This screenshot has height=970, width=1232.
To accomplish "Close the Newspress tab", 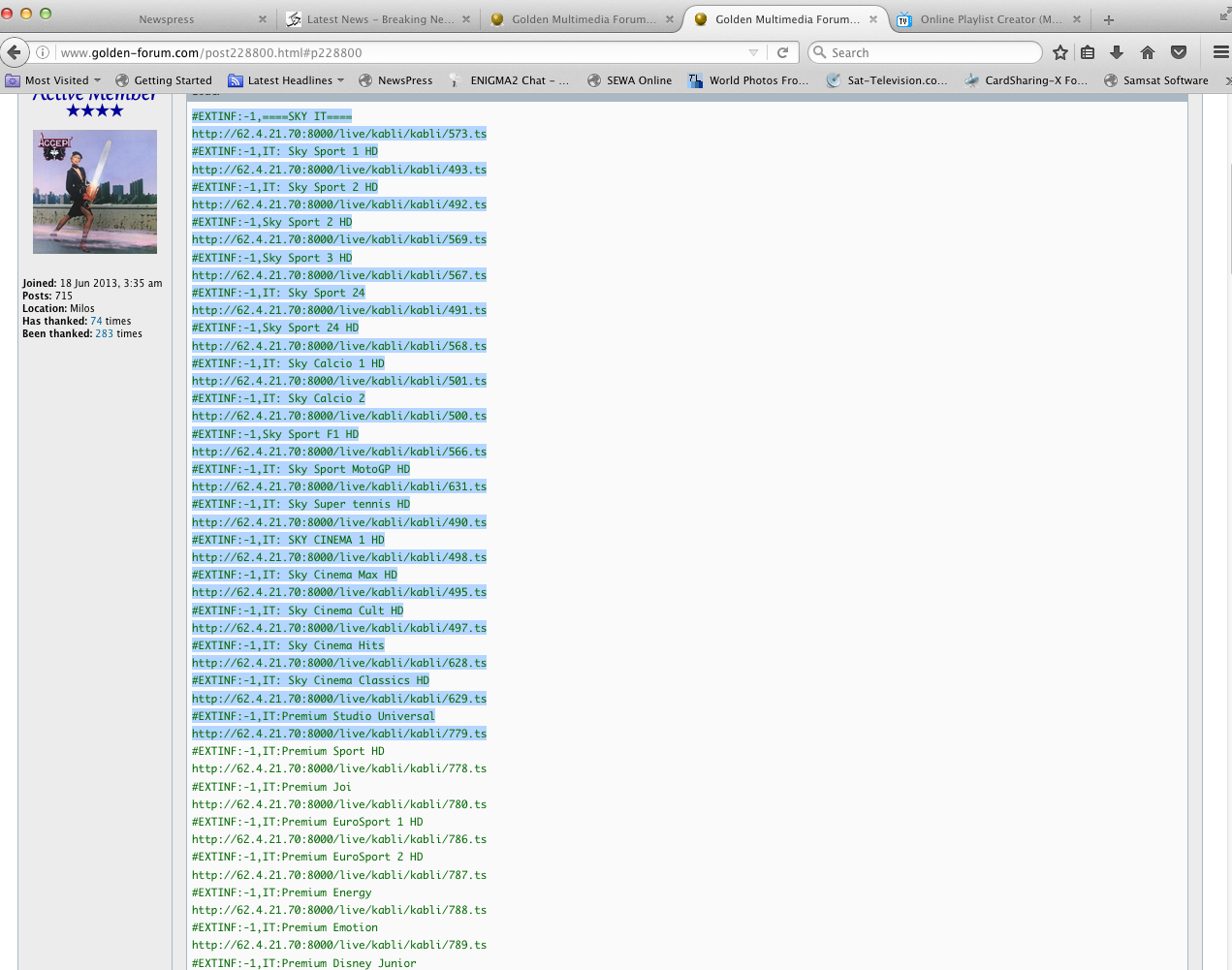I will tap(263, 19).
